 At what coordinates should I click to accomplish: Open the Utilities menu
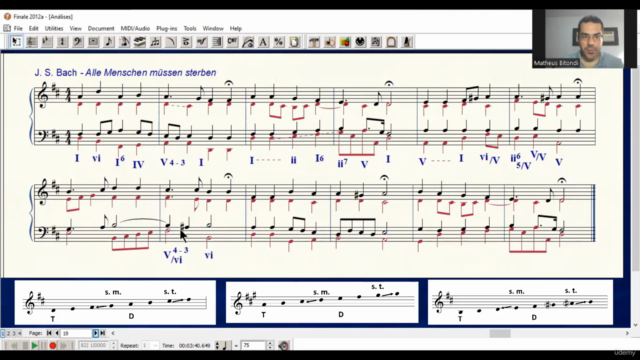click(54, 29)
